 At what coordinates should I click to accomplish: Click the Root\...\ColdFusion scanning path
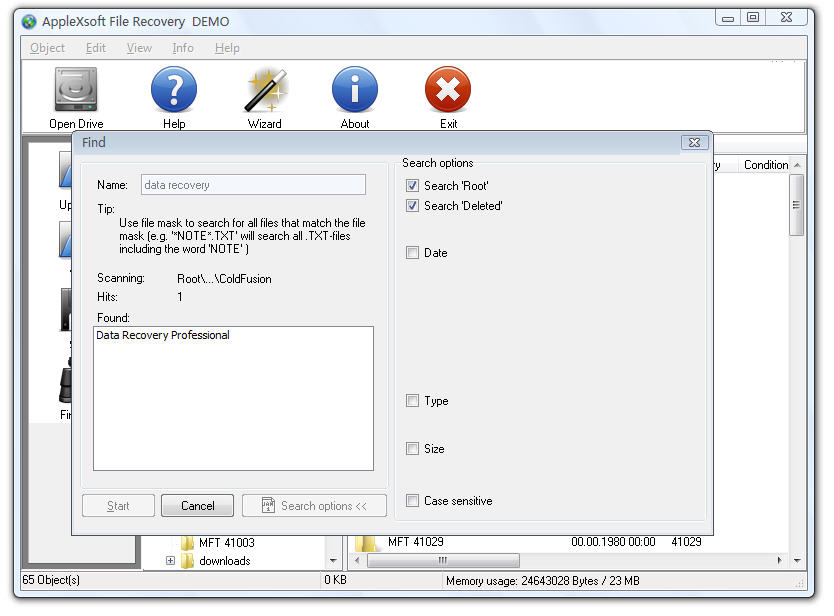(x=224, y=279)
